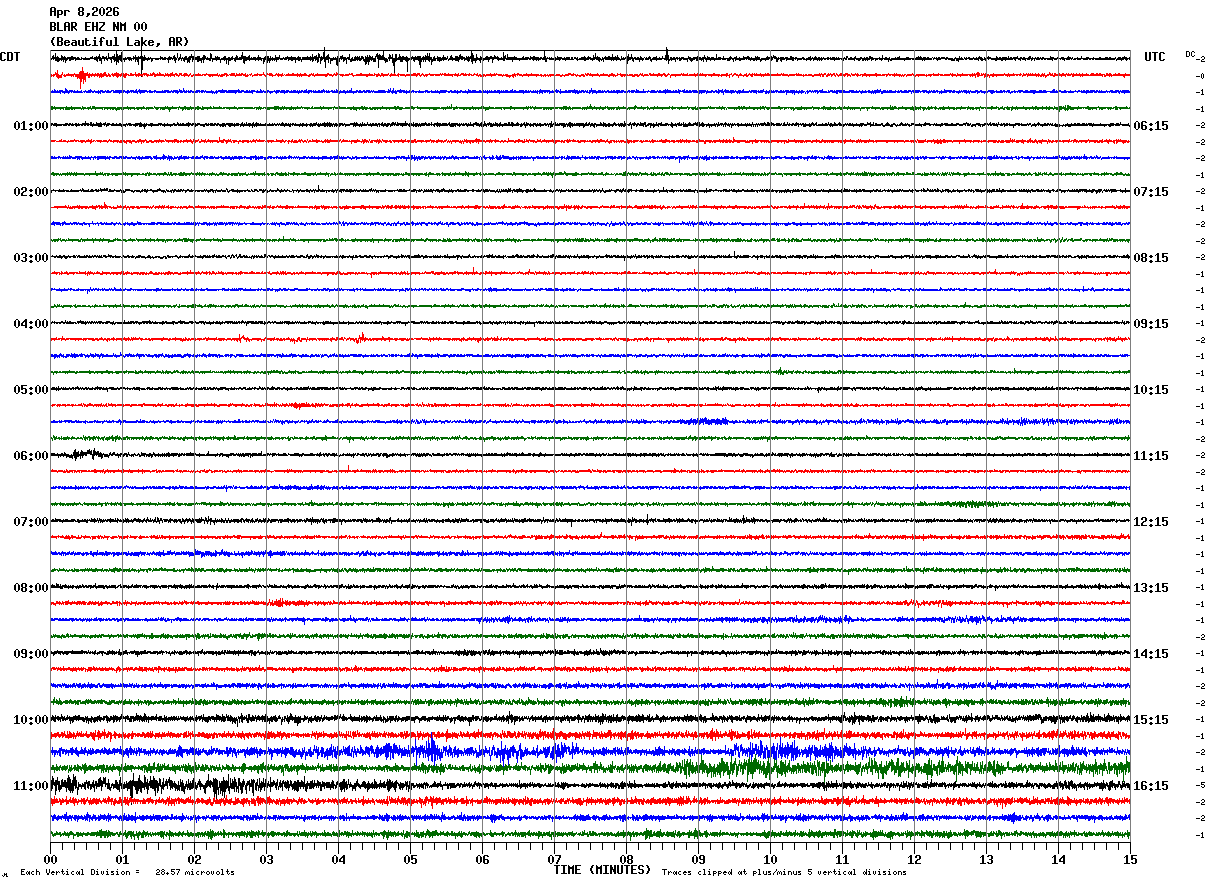Click the "TIME (MINUTES)" axis title
The image size is (1210, 886).
602,870
